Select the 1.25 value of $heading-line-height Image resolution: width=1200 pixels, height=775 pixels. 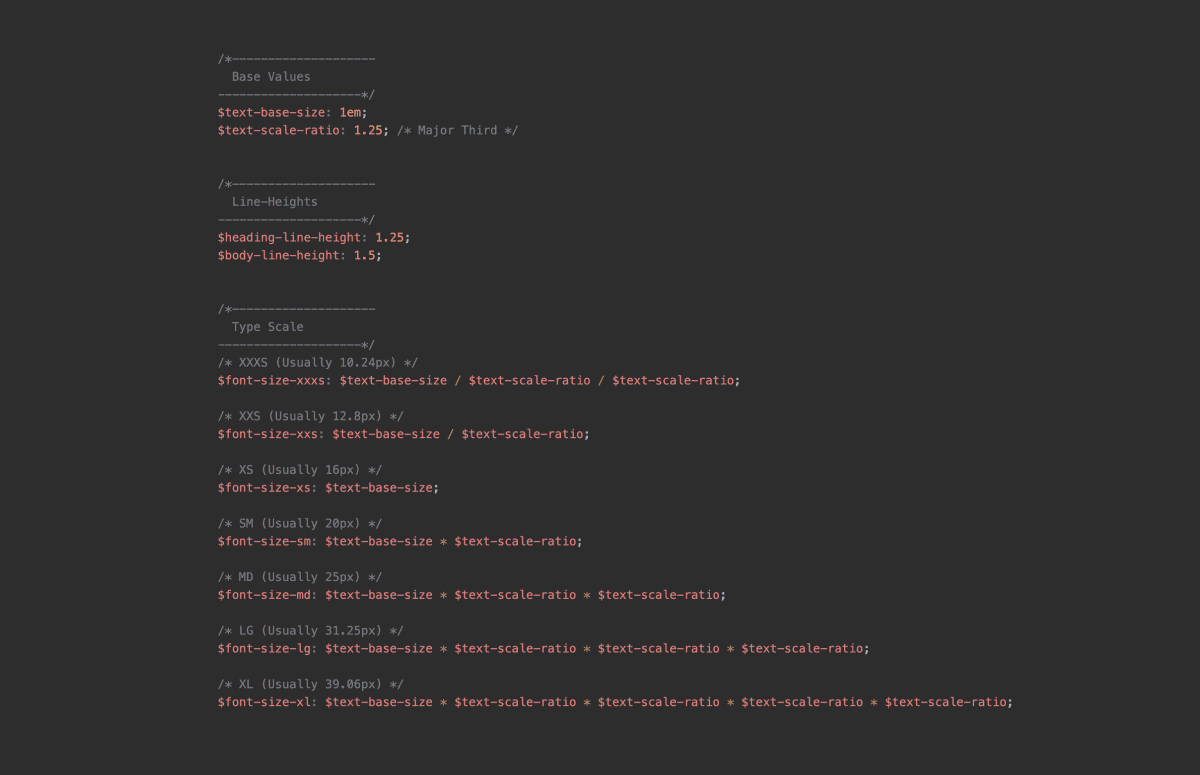coord(390,237)
